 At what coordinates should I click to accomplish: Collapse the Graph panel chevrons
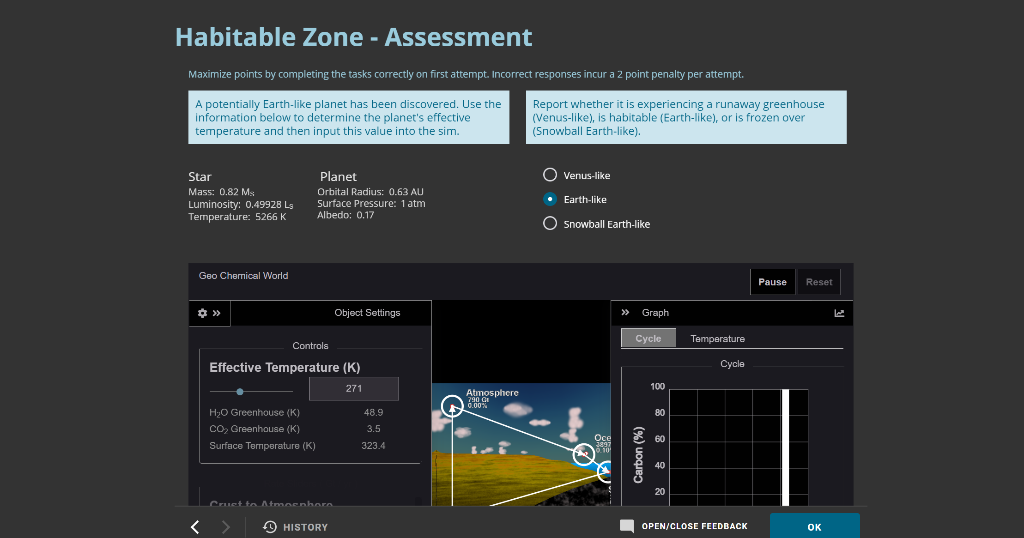tap(625, 313)
